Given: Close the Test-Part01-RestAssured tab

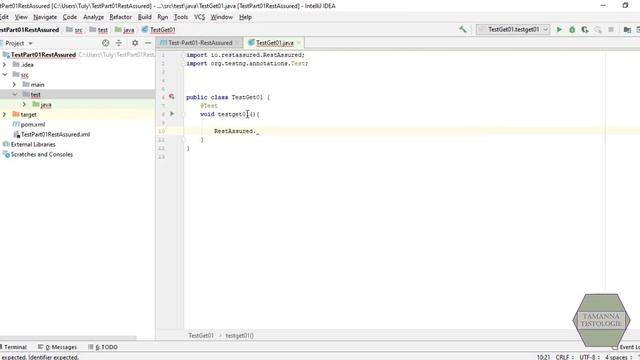Looking at the screenshot, I should tap(237, 43).
